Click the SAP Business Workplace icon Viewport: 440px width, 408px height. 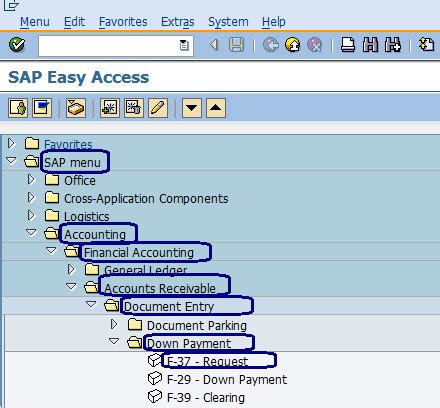(76, 108)
